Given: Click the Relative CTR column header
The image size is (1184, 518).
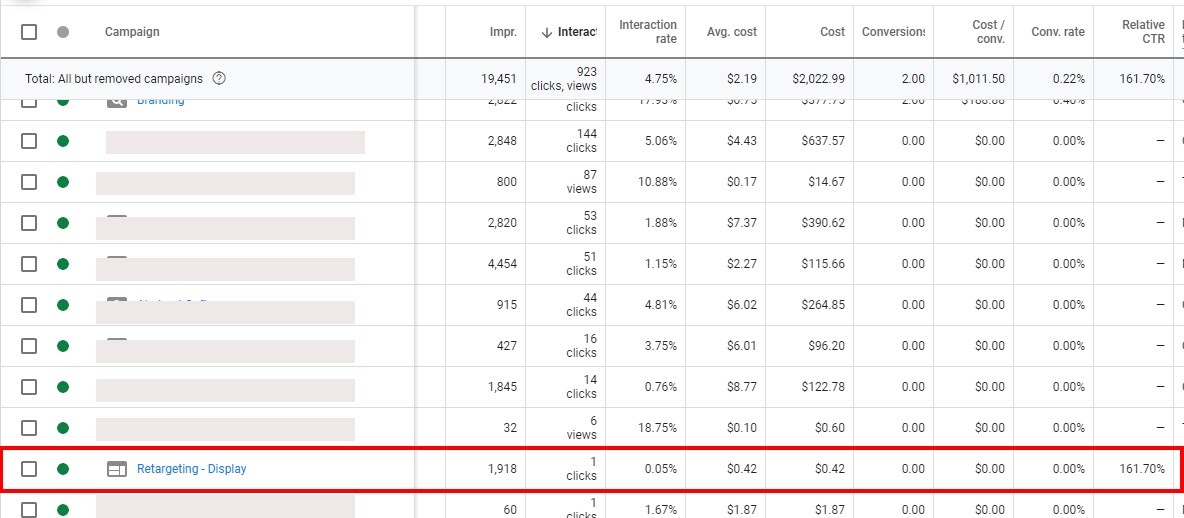Looking at the screenshot, I should [1143, 32].
